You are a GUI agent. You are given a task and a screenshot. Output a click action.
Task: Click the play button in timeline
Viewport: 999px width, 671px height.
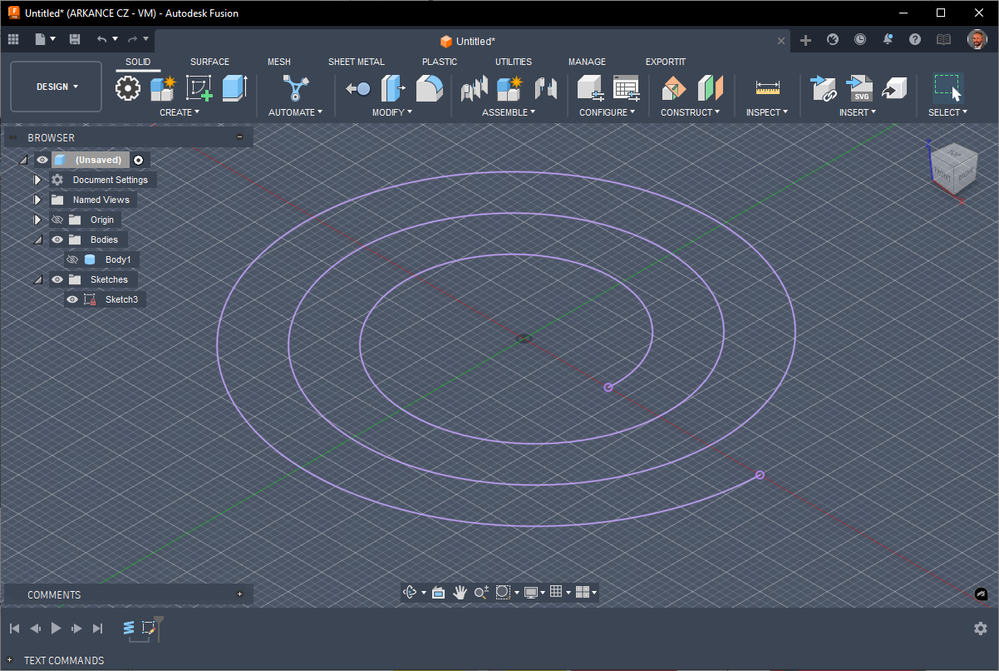click(x=56, y=628)
